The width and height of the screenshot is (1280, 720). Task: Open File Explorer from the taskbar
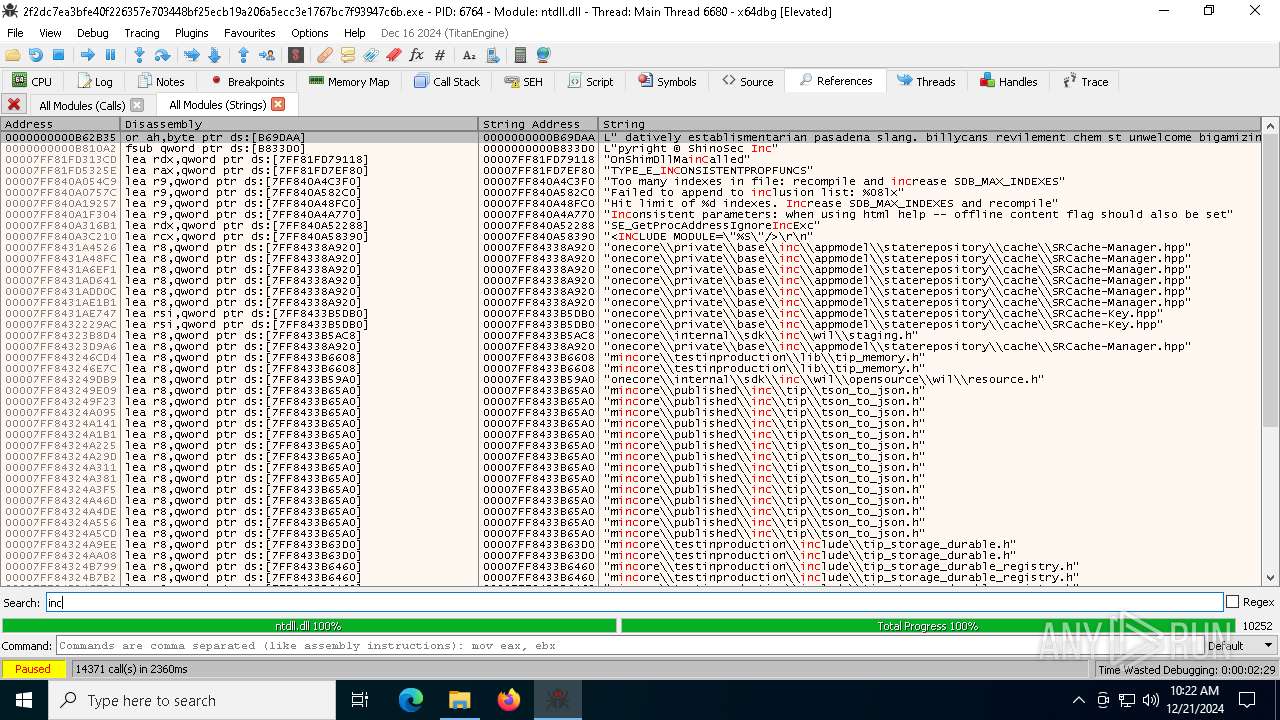(460, 700)
